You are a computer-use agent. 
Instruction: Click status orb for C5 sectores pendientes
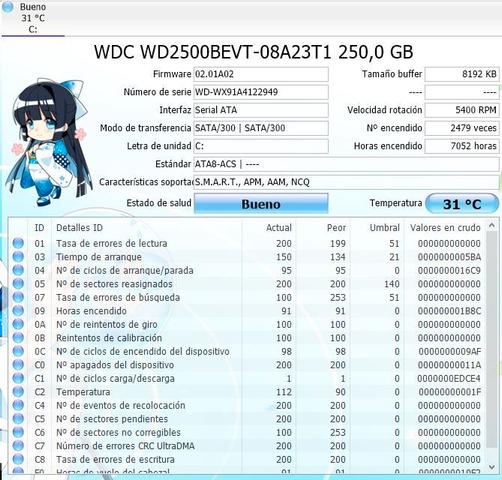(18, 419)
